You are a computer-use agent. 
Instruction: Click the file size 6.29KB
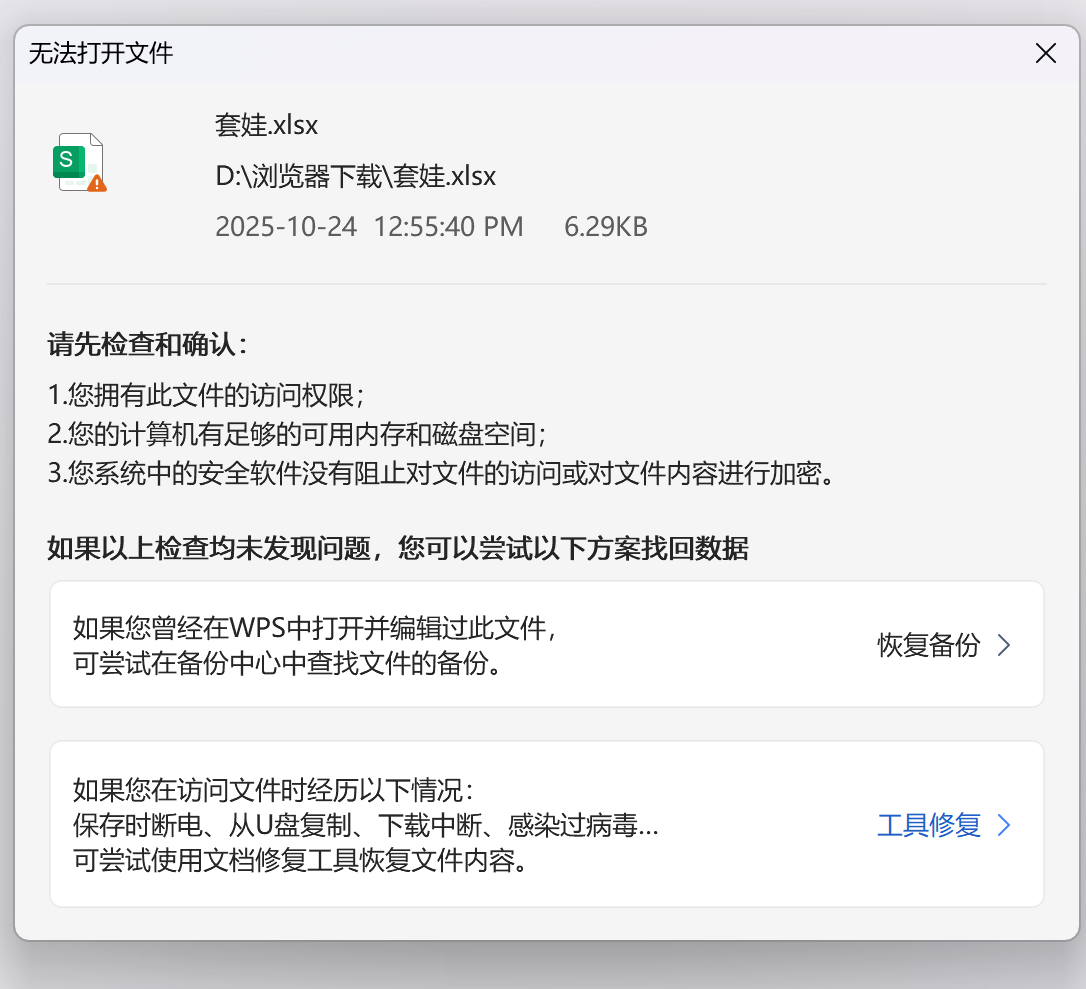[x=606, y=227]
